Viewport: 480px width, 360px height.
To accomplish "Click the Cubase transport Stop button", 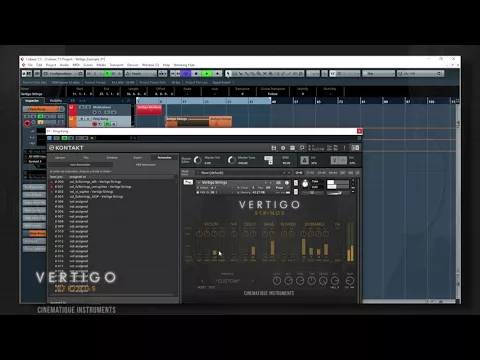I will click(x=196, y=73).
